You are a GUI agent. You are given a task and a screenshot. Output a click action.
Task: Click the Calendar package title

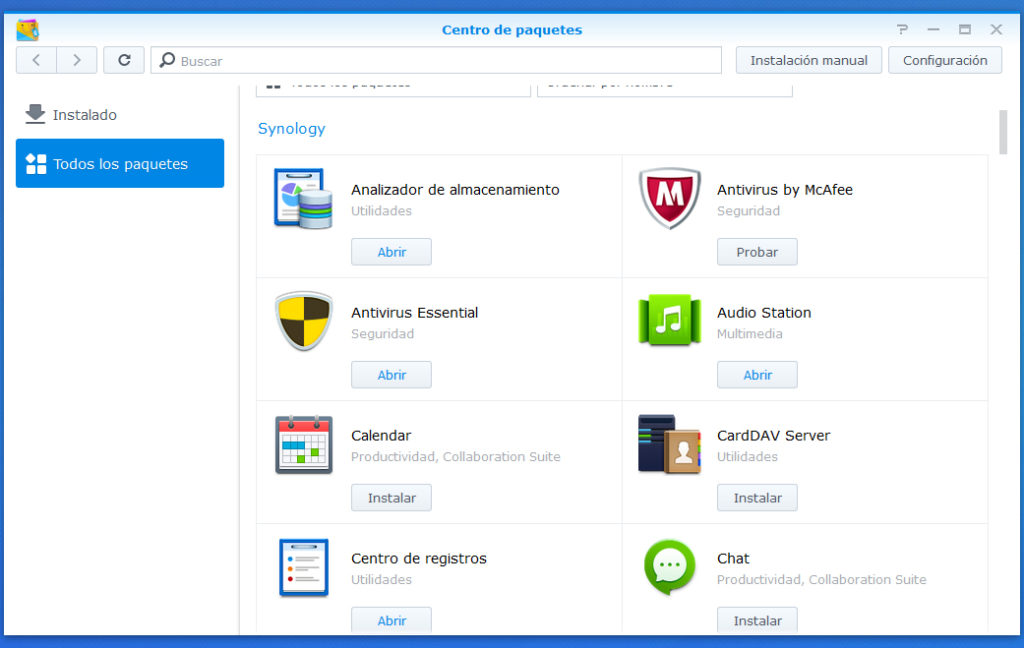point(381,435)
